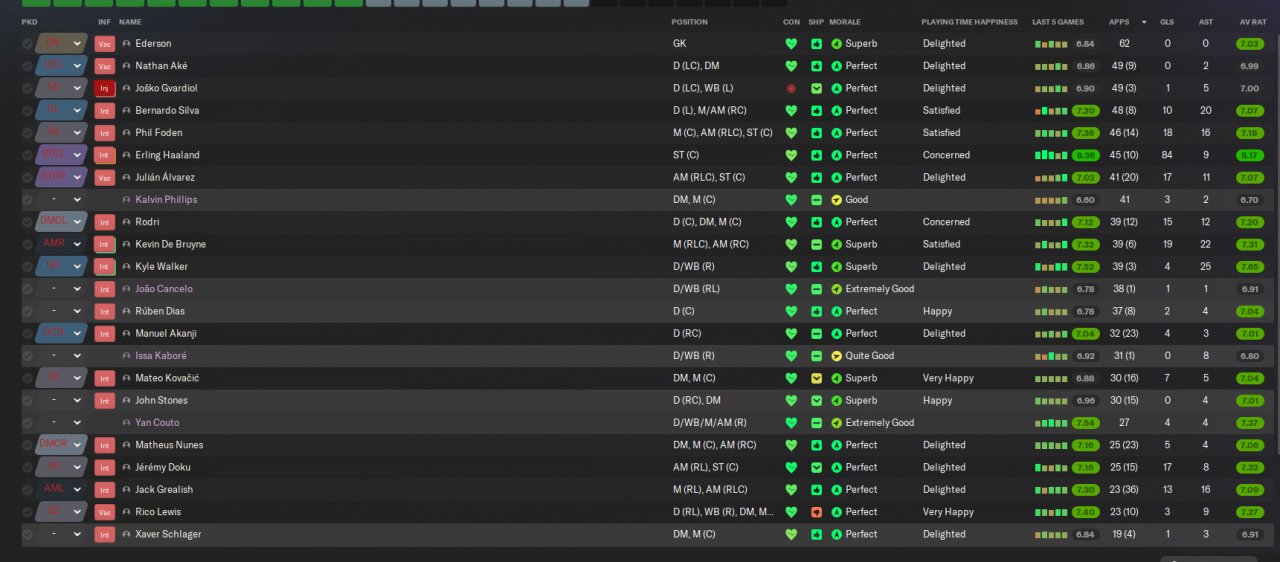Tick the selection circle for Yan Couto
The height and width of the screenshot is (562, 1280).
coord(27,423)
